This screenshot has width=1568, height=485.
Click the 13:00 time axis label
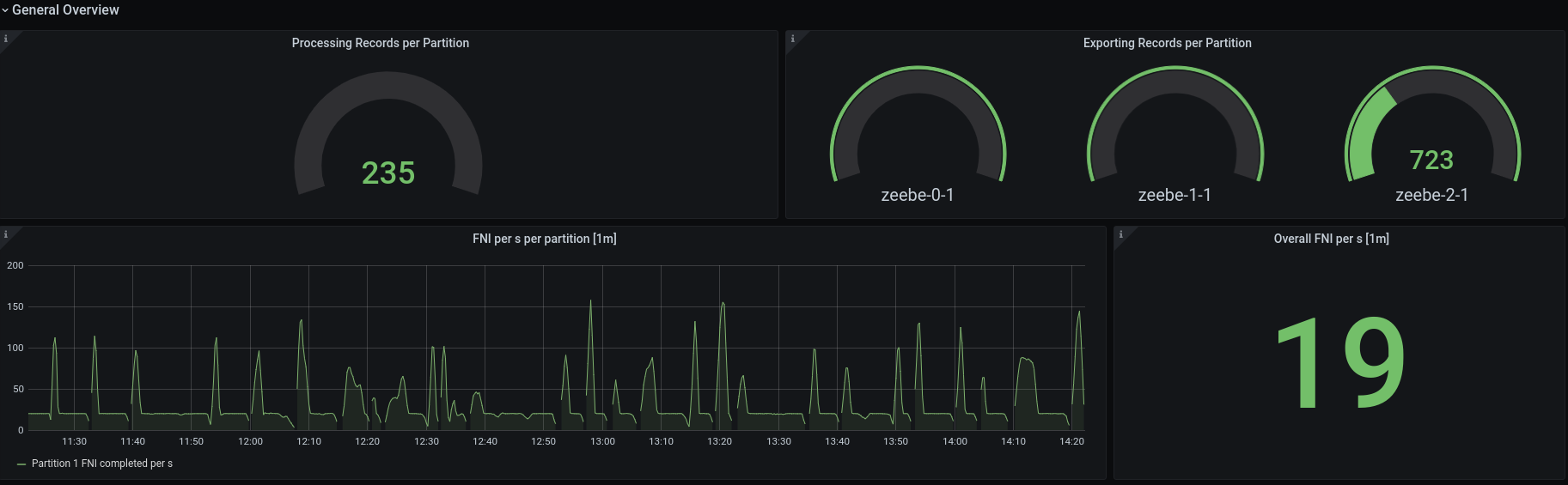tap(602, 441)
